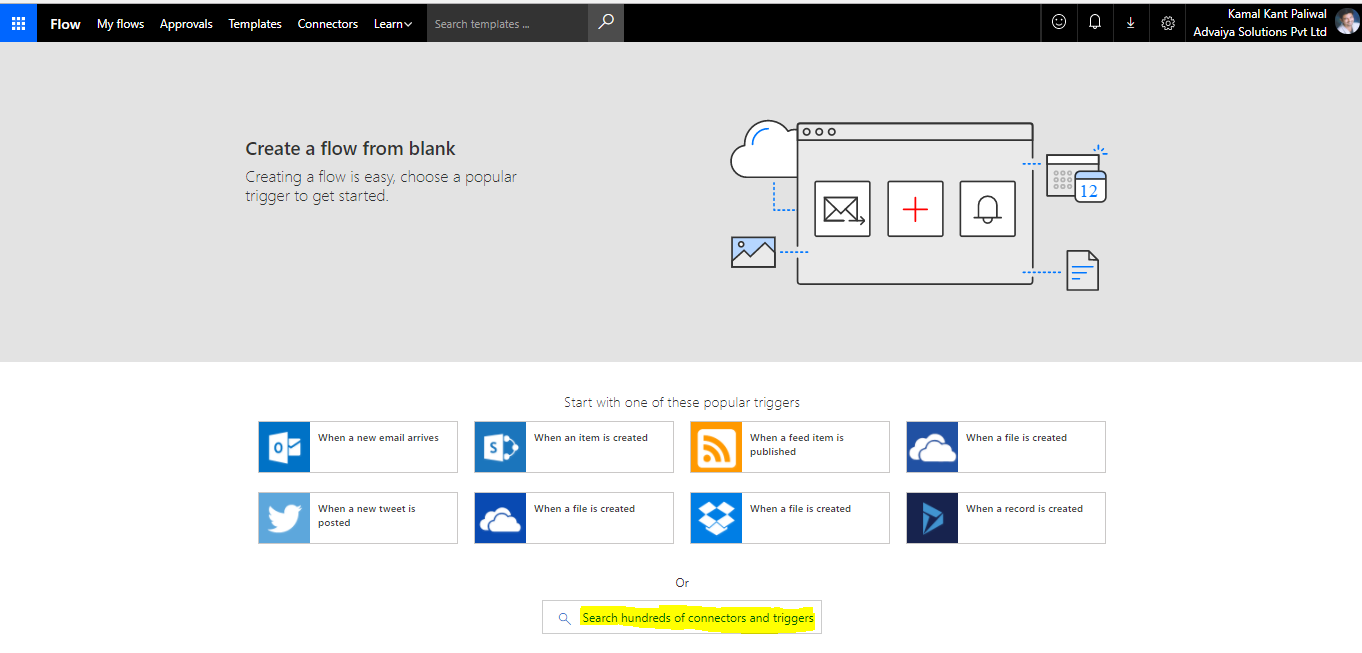Click the Flow brand title
The image size is (1362, 653).
coord(65,24)
